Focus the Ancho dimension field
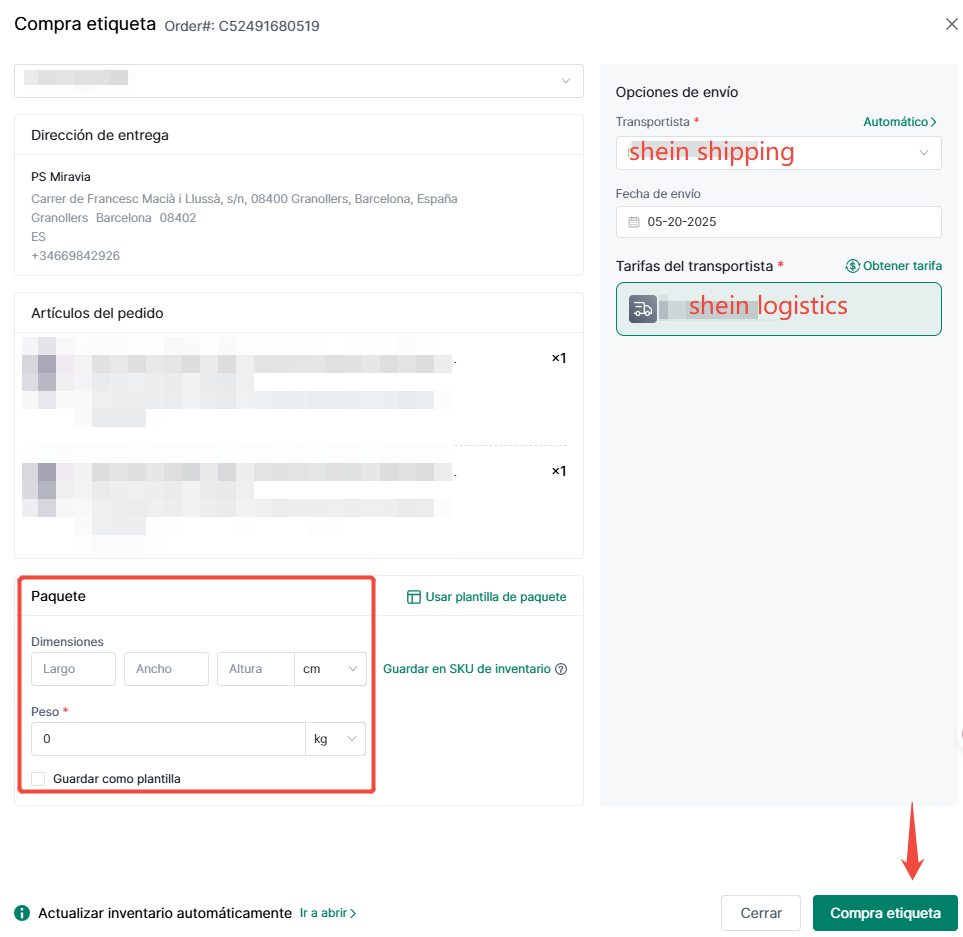Viewport: 963px width, 937px height. pyautogui.click(x=166, y=669)
